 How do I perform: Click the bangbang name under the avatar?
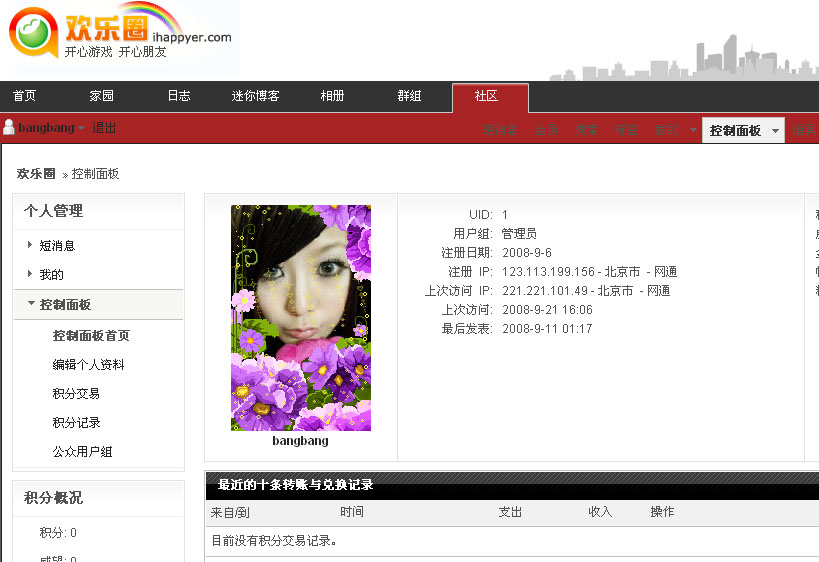(300, 441)
